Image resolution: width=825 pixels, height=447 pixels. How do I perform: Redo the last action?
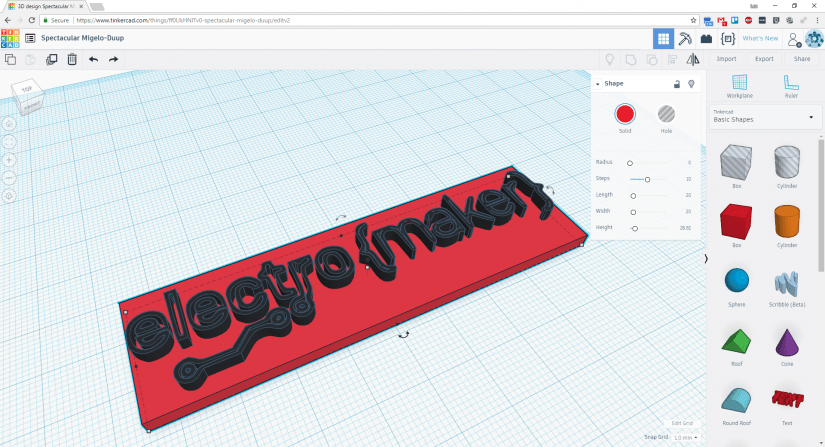pyautogui.click(x=114, y=60)
